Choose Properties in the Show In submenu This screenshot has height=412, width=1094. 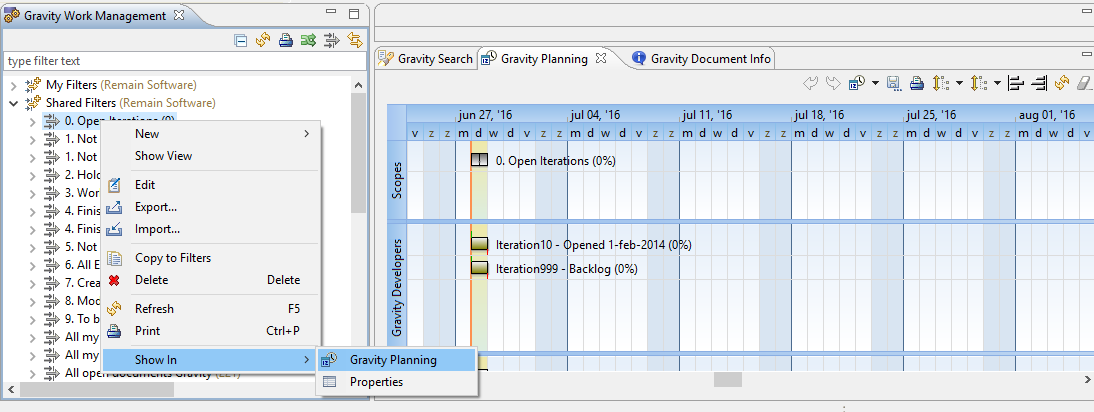tap(376, 382)
